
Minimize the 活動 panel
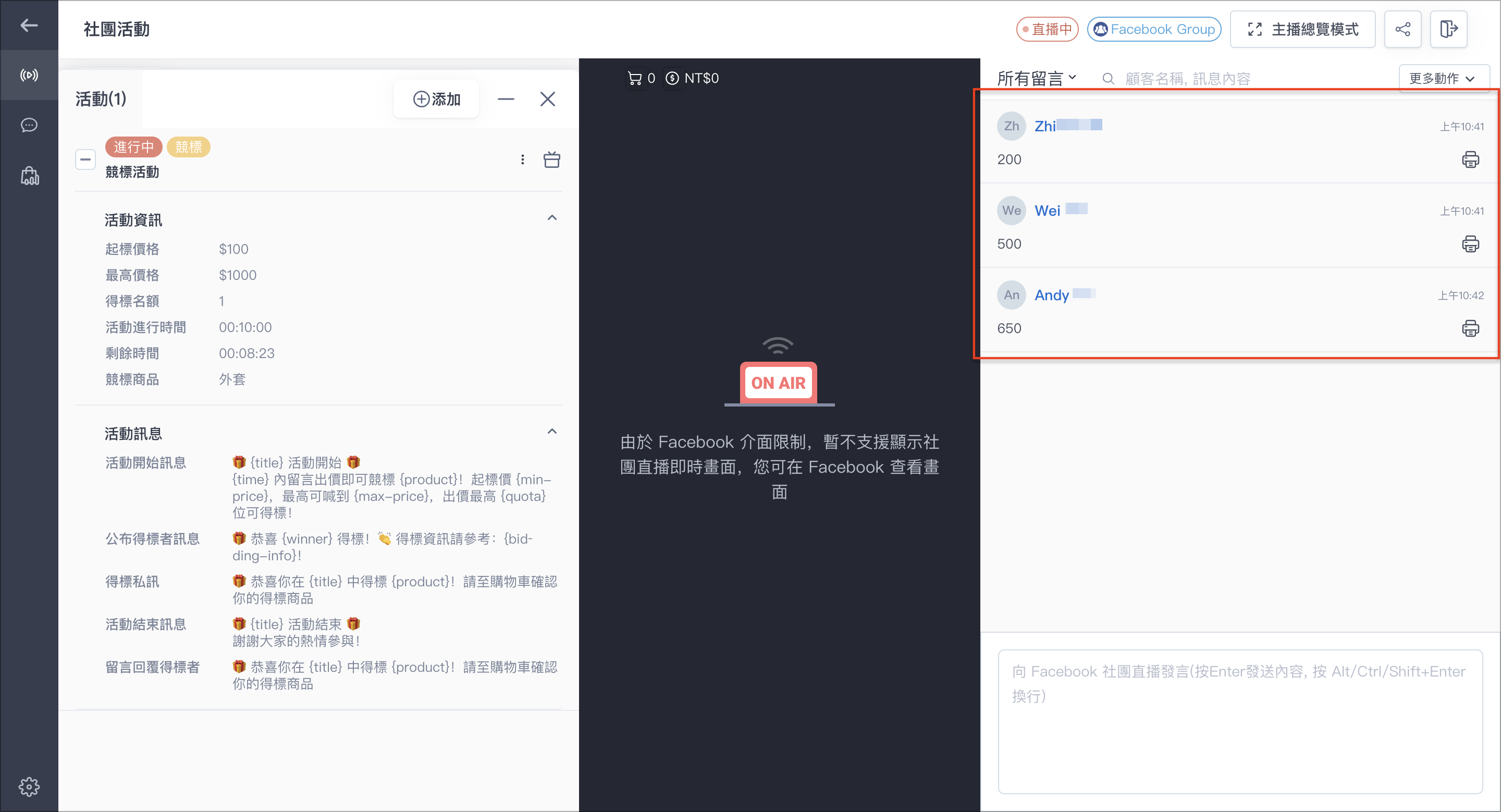pyautogui.click(x=506, y=99)
